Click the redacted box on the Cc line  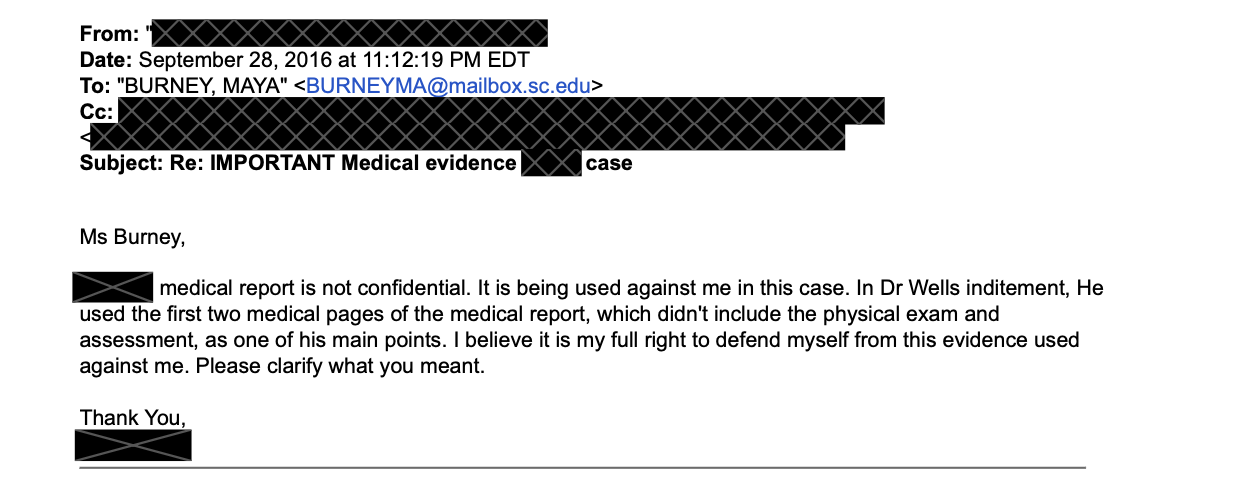(502, 111)
